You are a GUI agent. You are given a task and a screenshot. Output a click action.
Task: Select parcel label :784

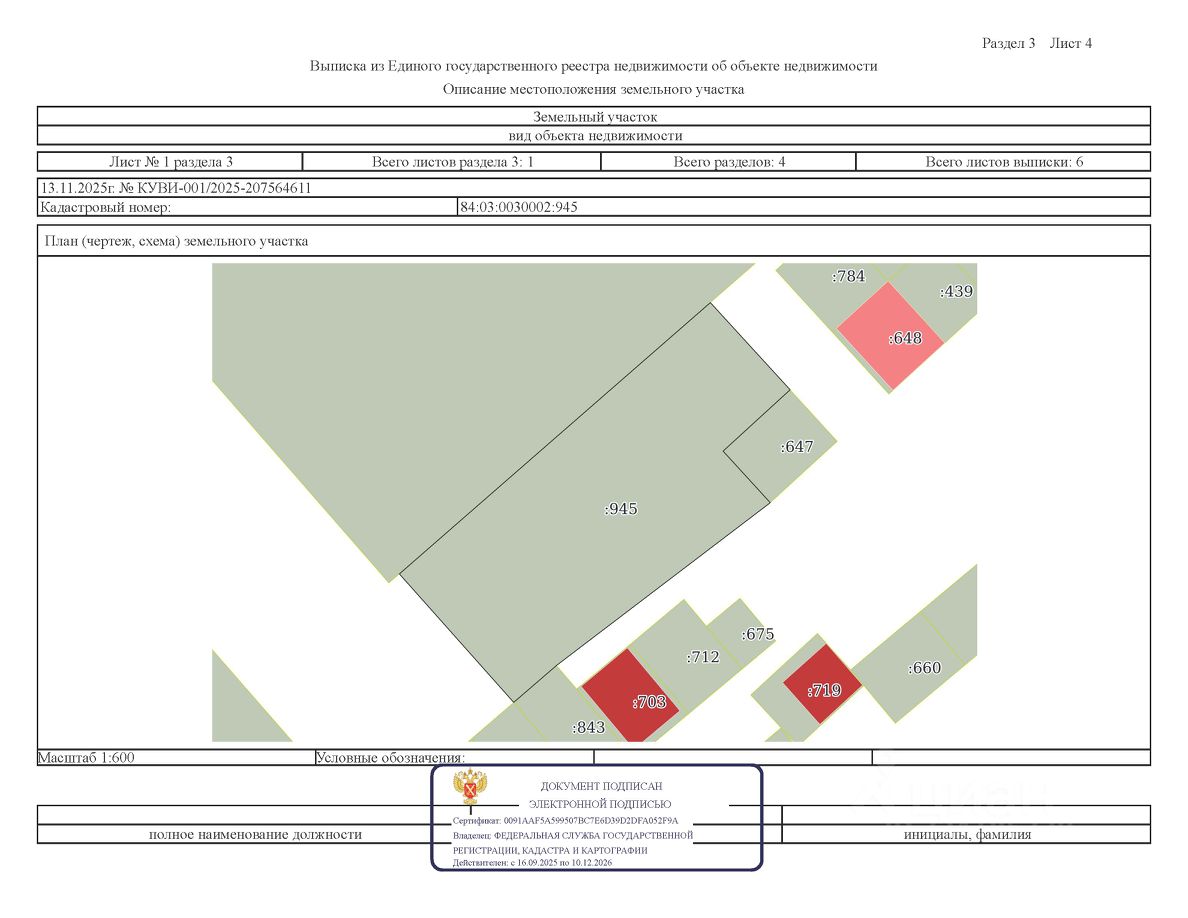[848, 276]
